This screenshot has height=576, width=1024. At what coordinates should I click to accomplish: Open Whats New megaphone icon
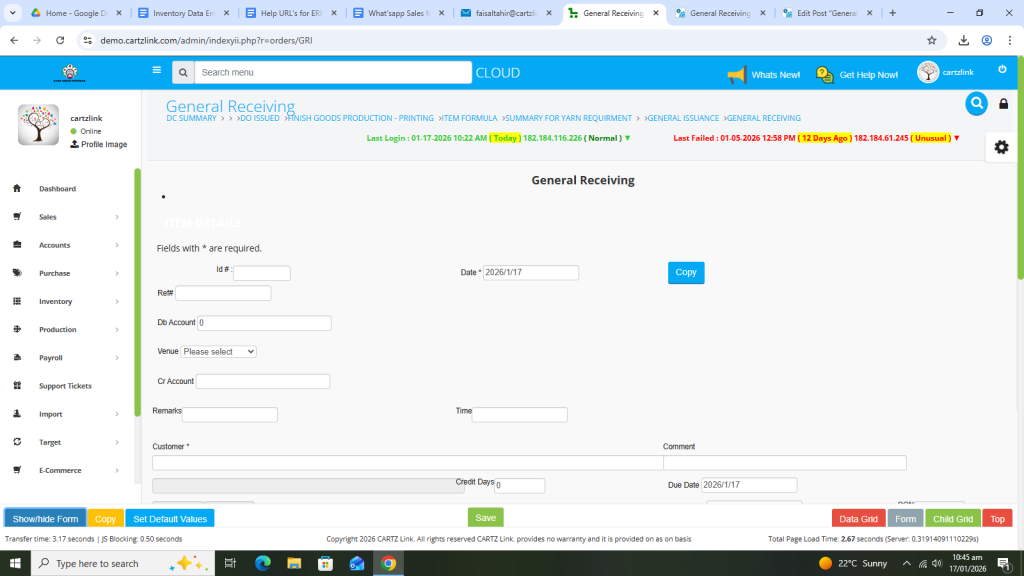point(737,75)
